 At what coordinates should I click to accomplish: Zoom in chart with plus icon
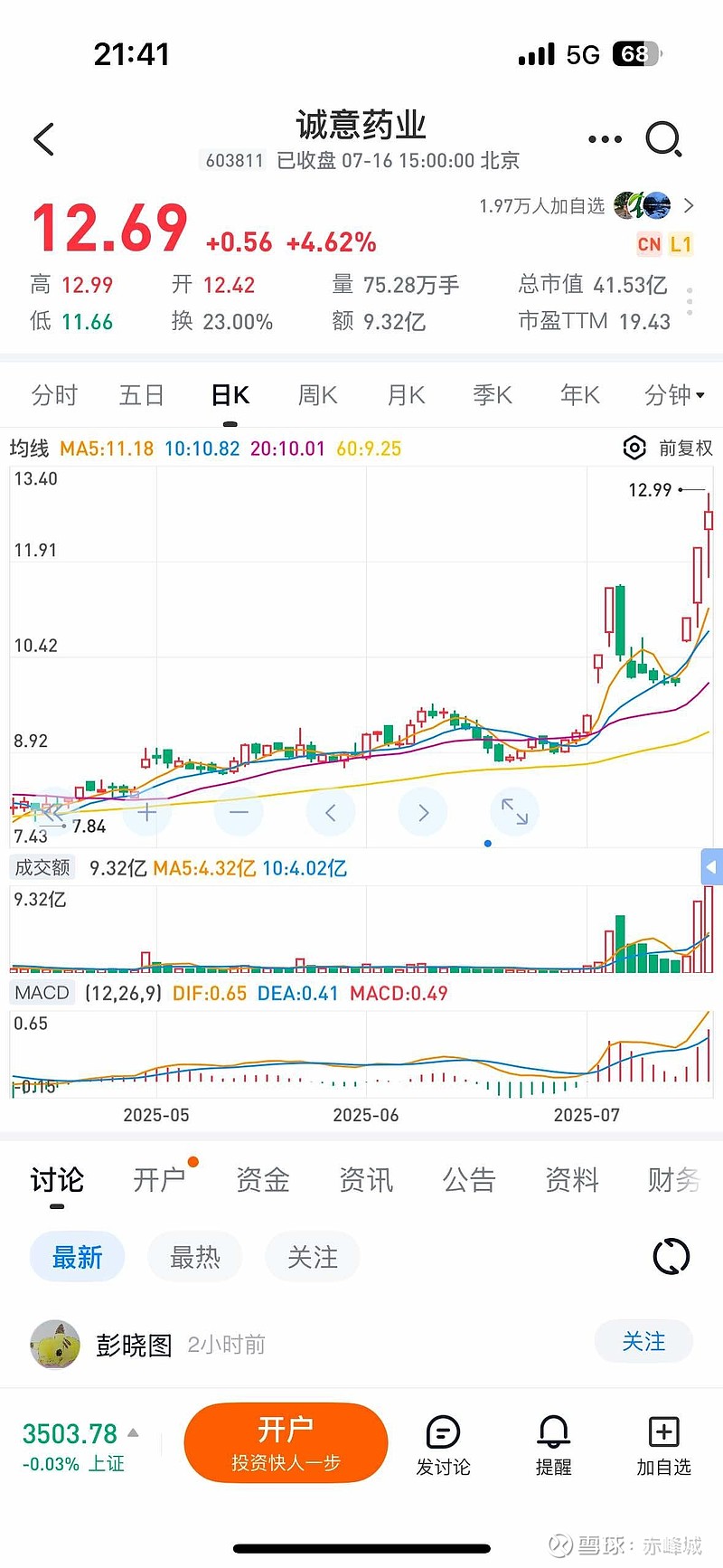[x=147, y=812]
